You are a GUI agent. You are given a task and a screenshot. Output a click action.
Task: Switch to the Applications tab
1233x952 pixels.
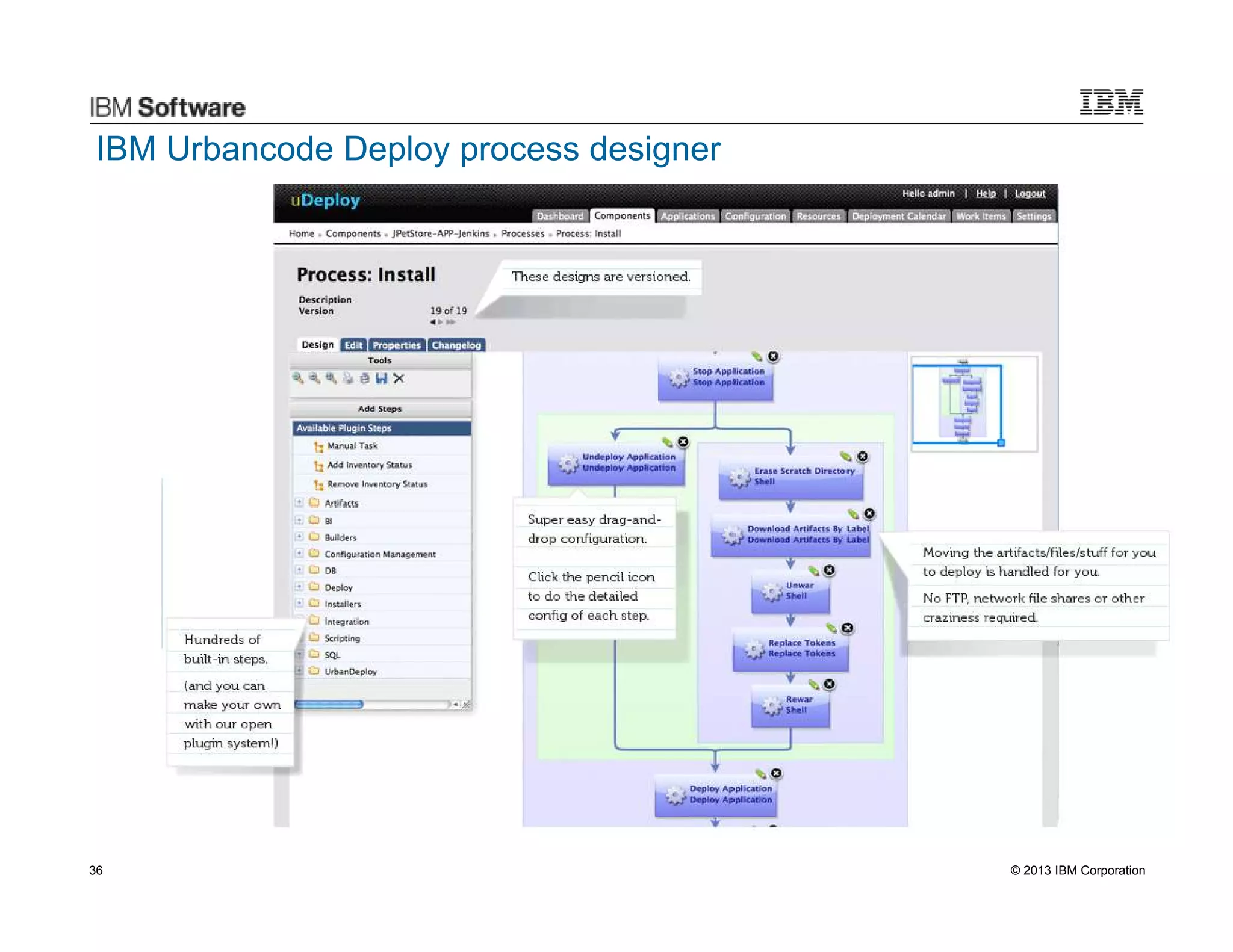(688, 216)
